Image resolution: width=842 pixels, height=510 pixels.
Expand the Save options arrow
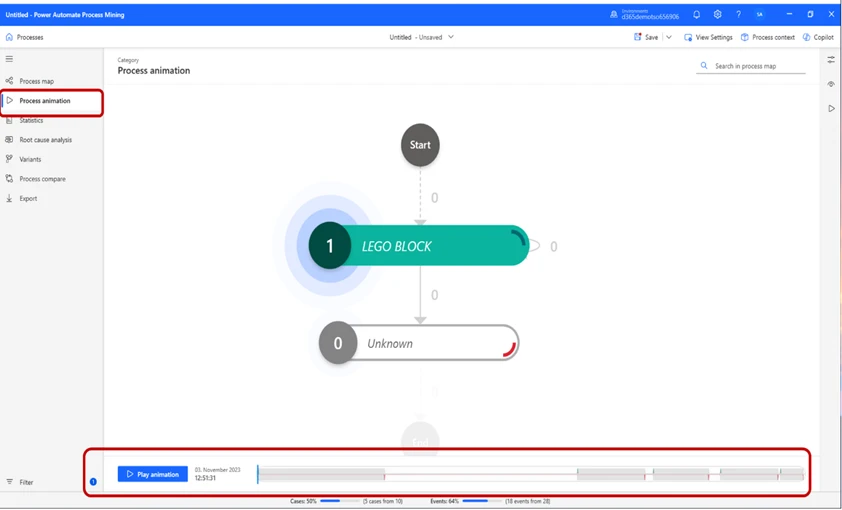[x=669, y=37]
